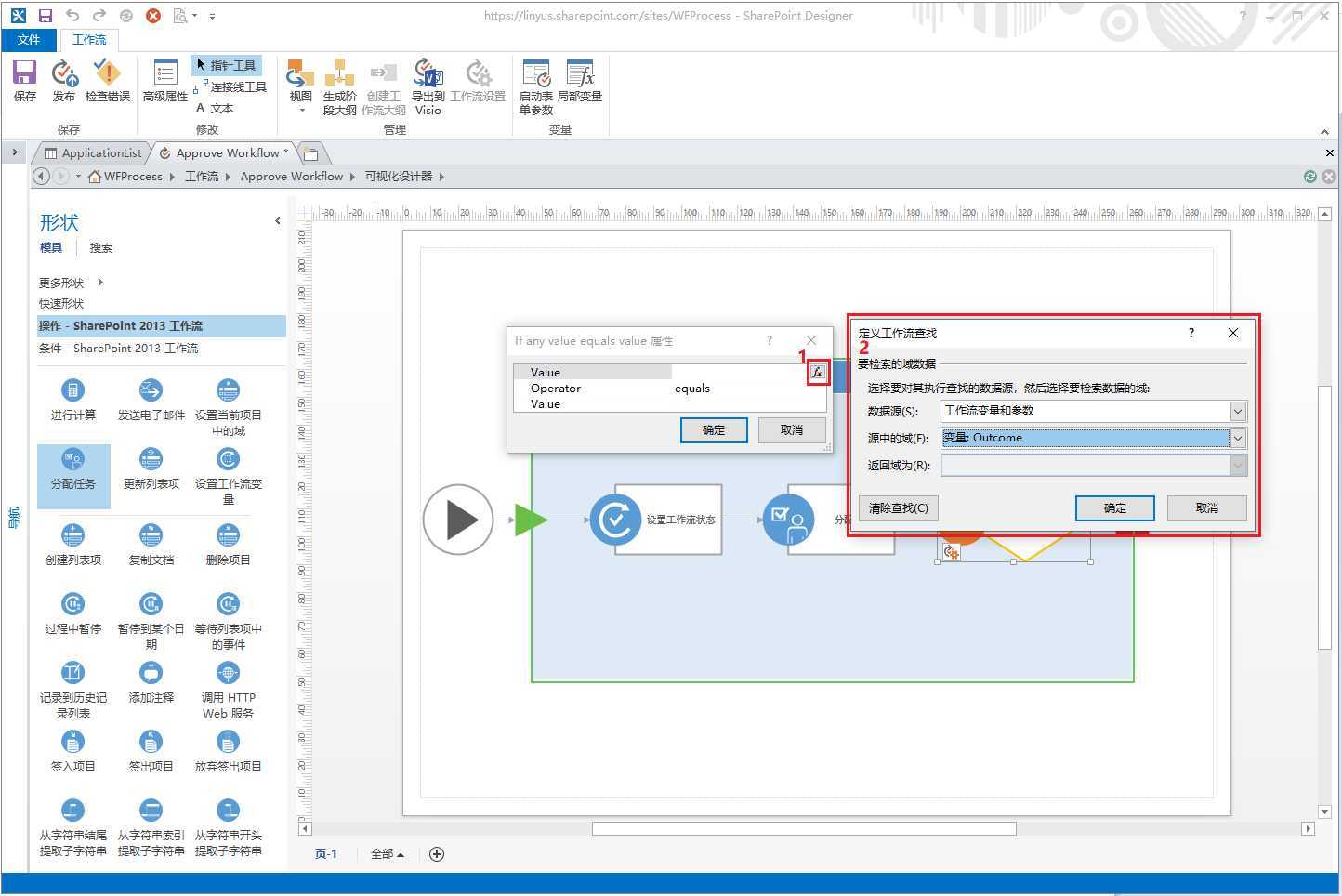Select the 发送电子邮件 shape

pyautogui.click(x=151, y=401)
